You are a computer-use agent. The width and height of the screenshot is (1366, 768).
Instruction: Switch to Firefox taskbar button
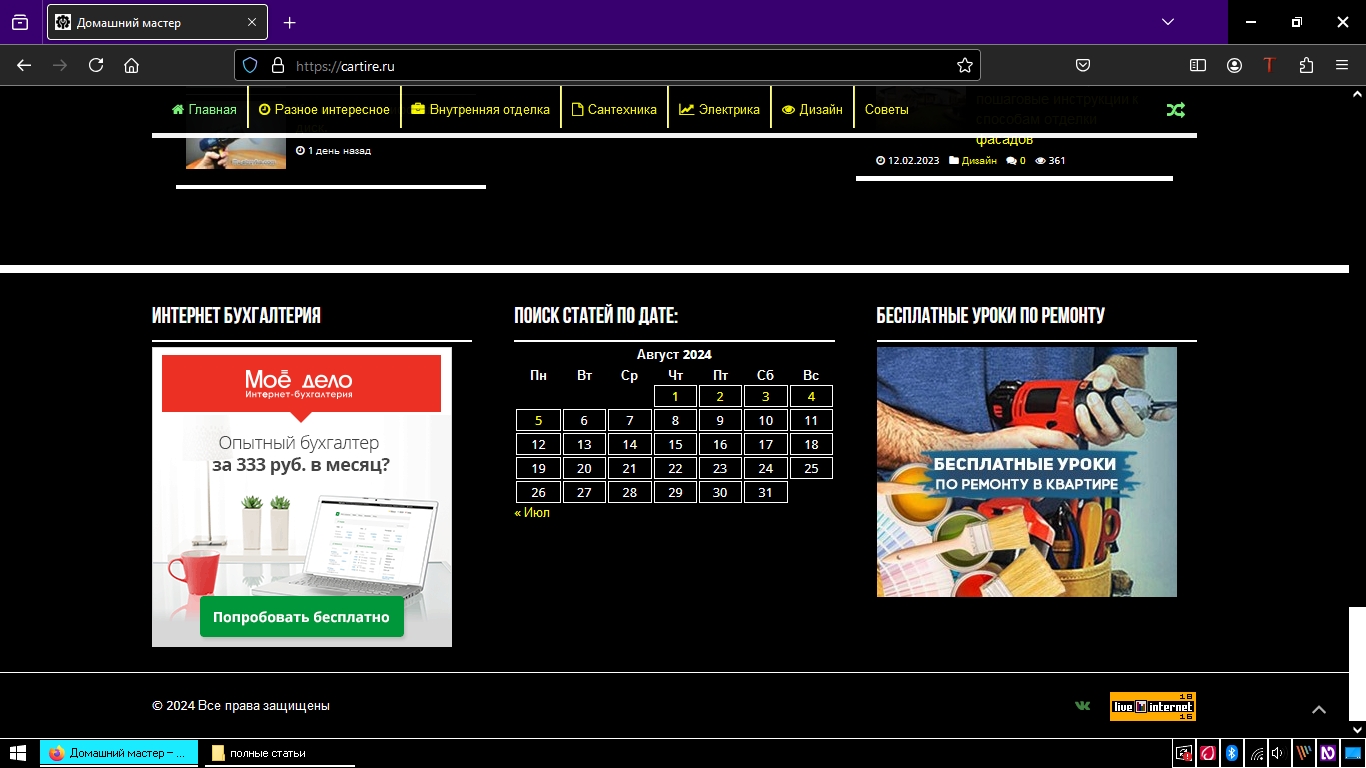tap(120, 753)
